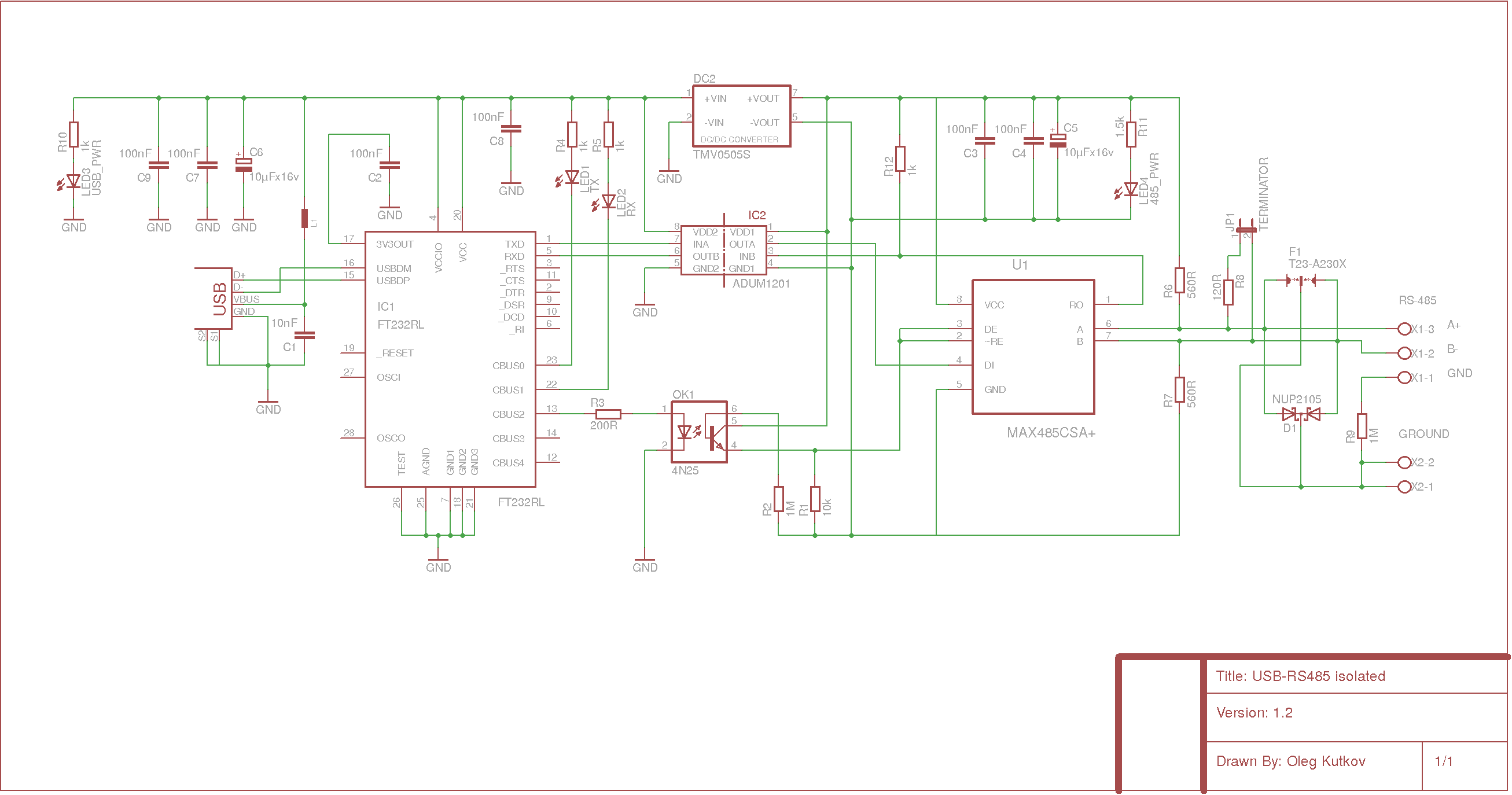
Task: Click the Title: USB-RS485 isolated text
Action: click(x=1300, y=676)
